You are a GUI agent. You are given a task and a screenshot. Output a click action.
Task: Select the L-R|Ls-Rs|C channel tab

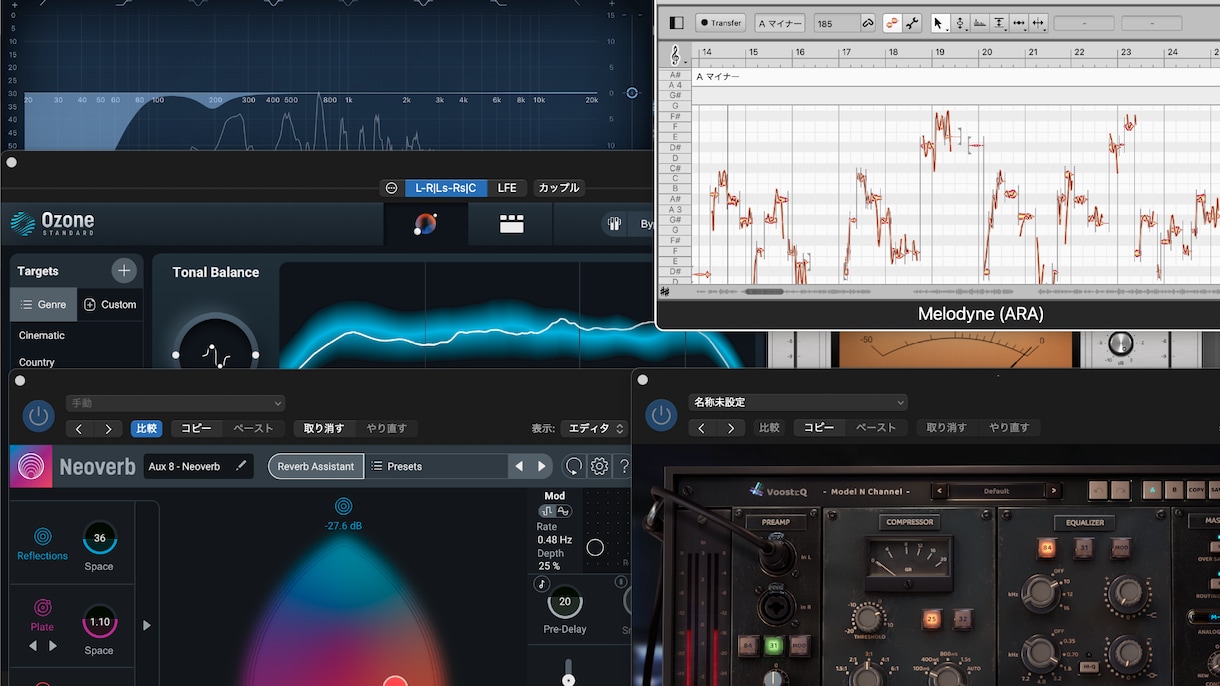pos(446,188)
